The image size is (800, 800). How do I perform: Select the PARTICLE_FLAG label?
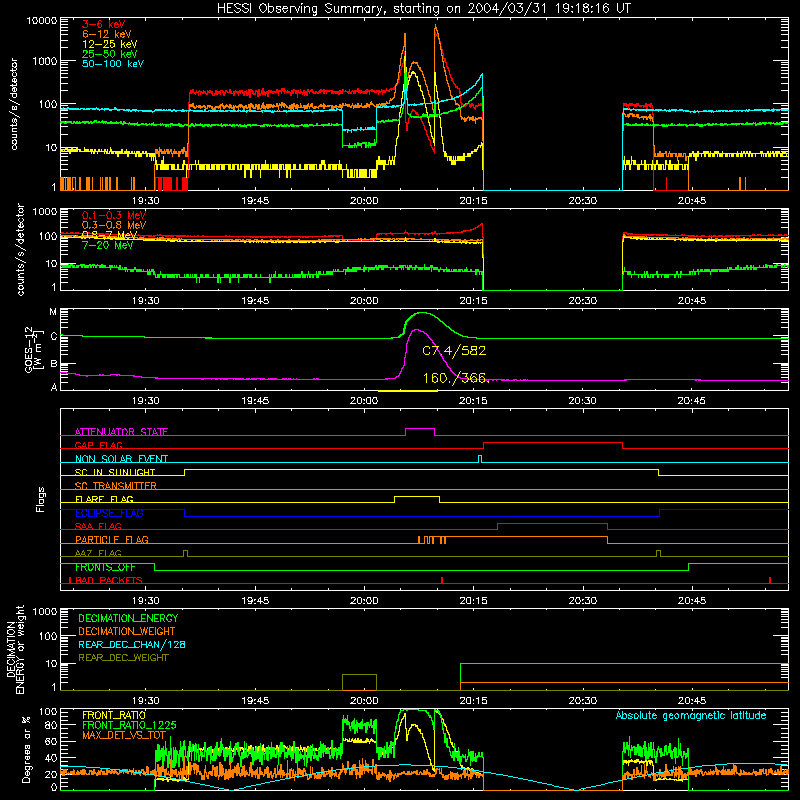tap(112, 539)
